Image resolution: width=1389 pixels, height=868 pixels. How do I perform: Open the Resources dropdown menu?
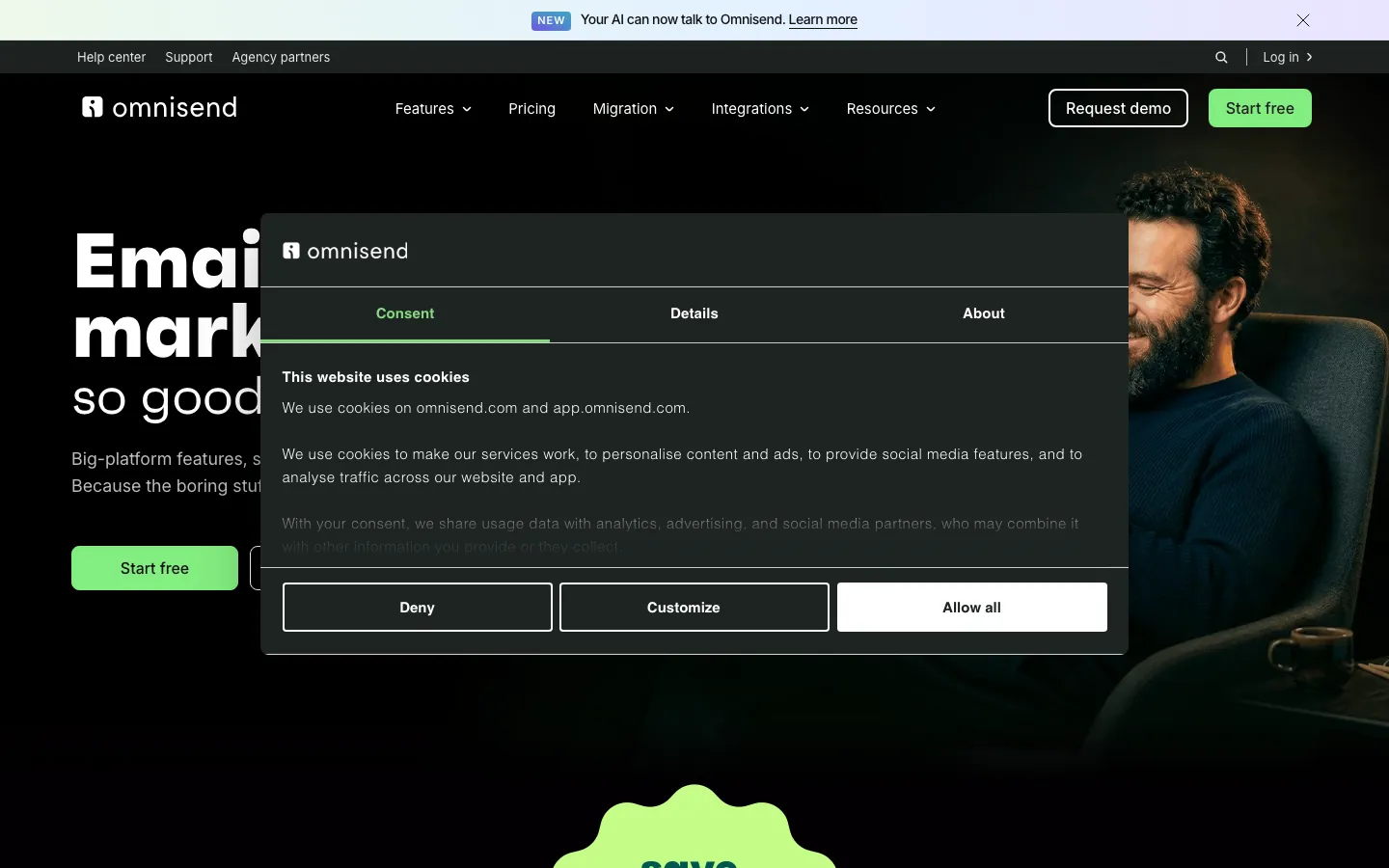point(891,109)
